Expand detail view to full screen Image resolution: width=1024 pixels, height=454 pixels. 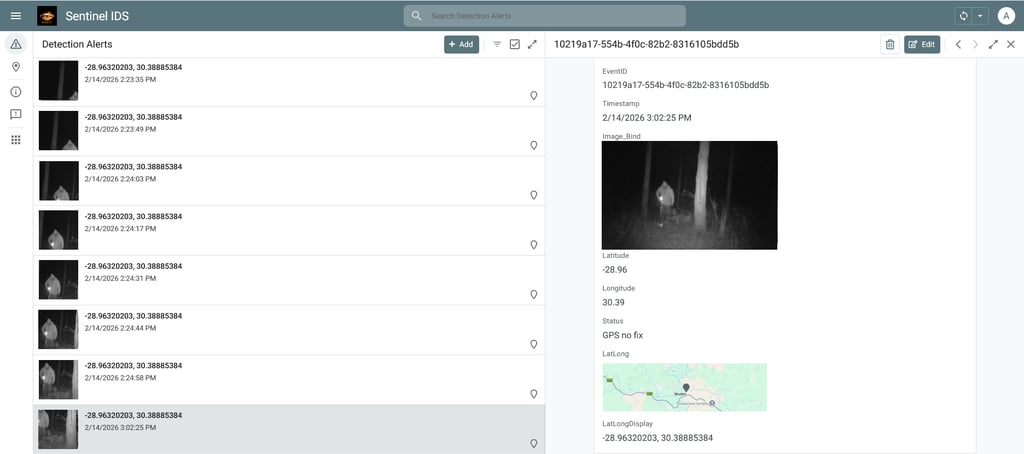click(x=993, y=44)
